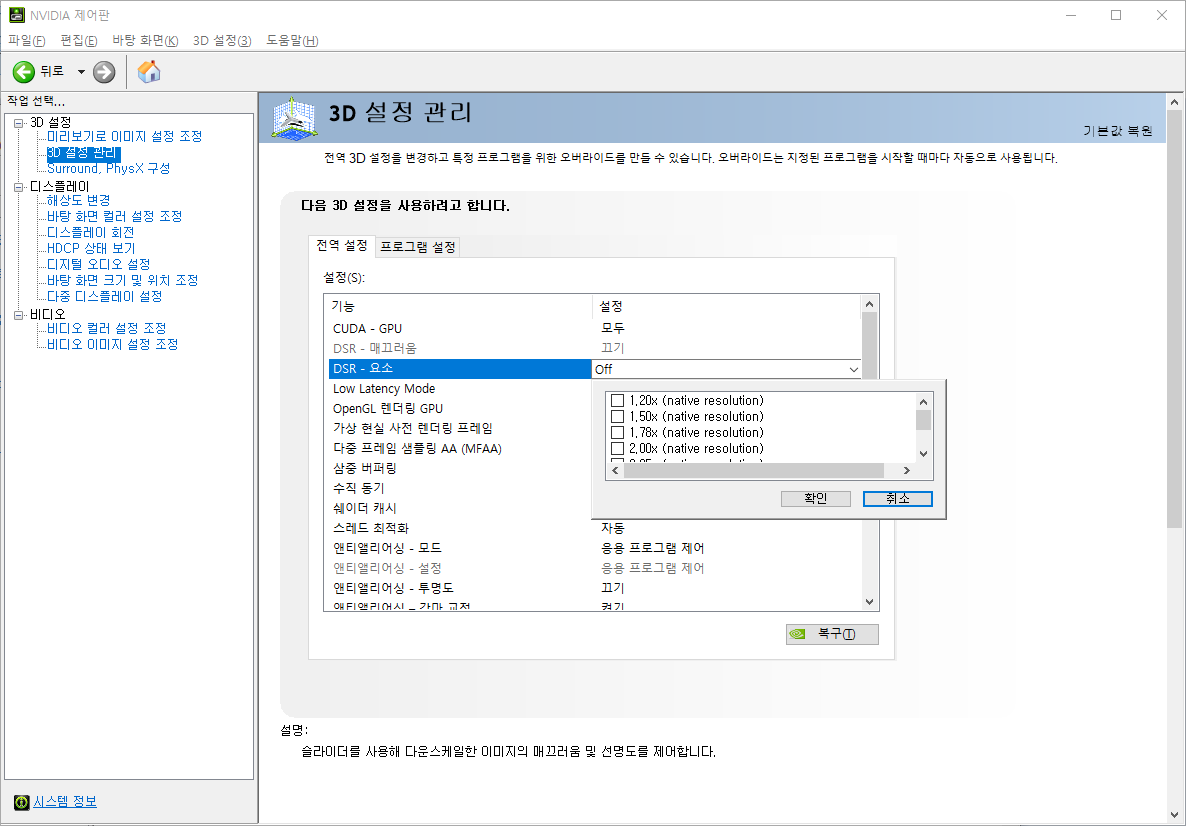The width and height of the screenshot is (1186, 826).
Task: Click the NVIDIA icon on 복구 button
Action: [x=797, y=634]
